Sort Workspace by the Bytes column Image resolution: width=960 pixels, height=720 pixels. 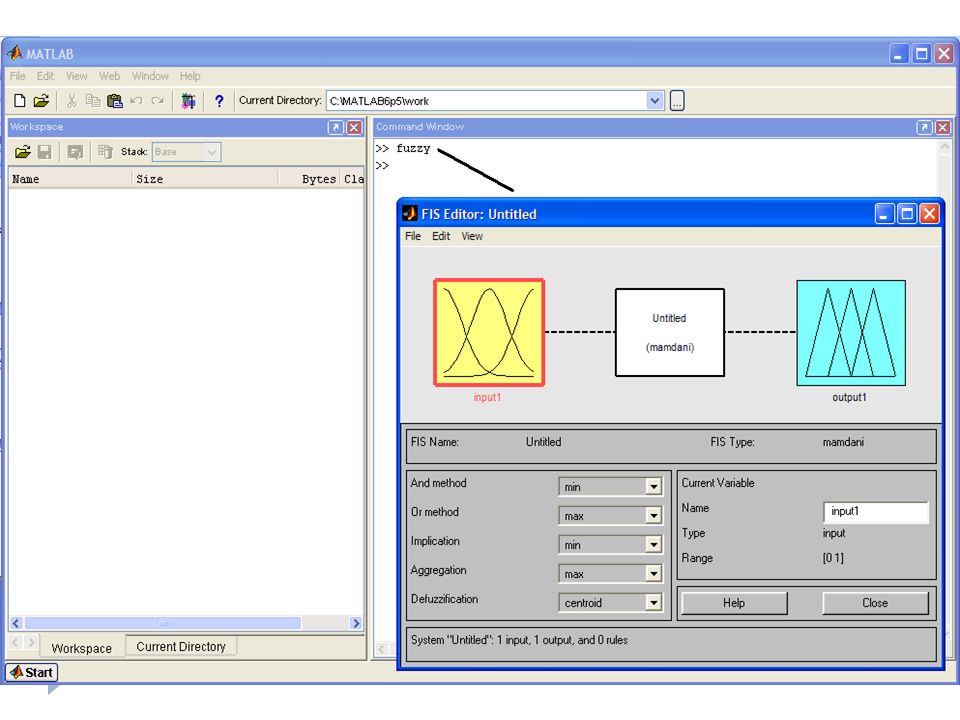308,179
